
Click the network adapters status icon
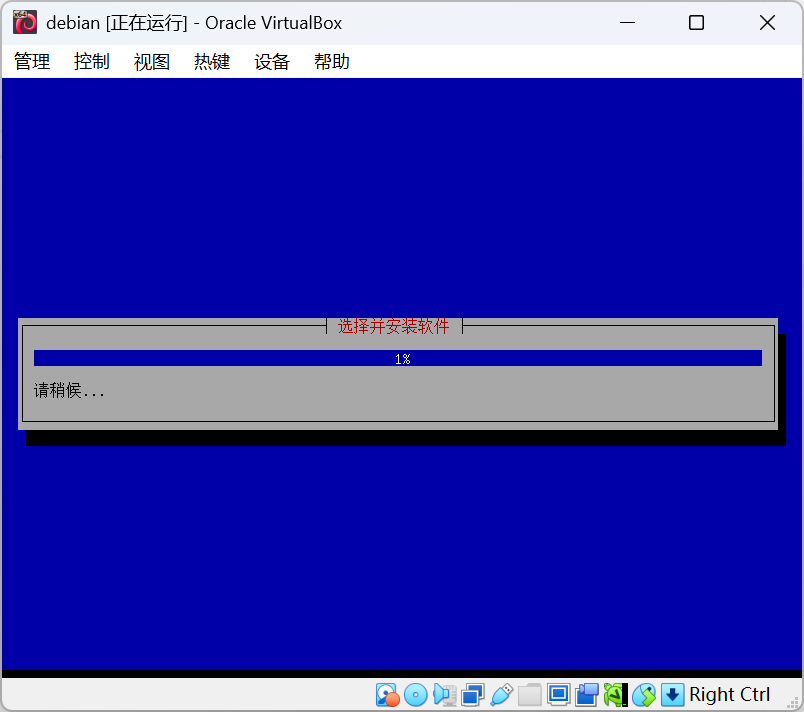point(473,695)
